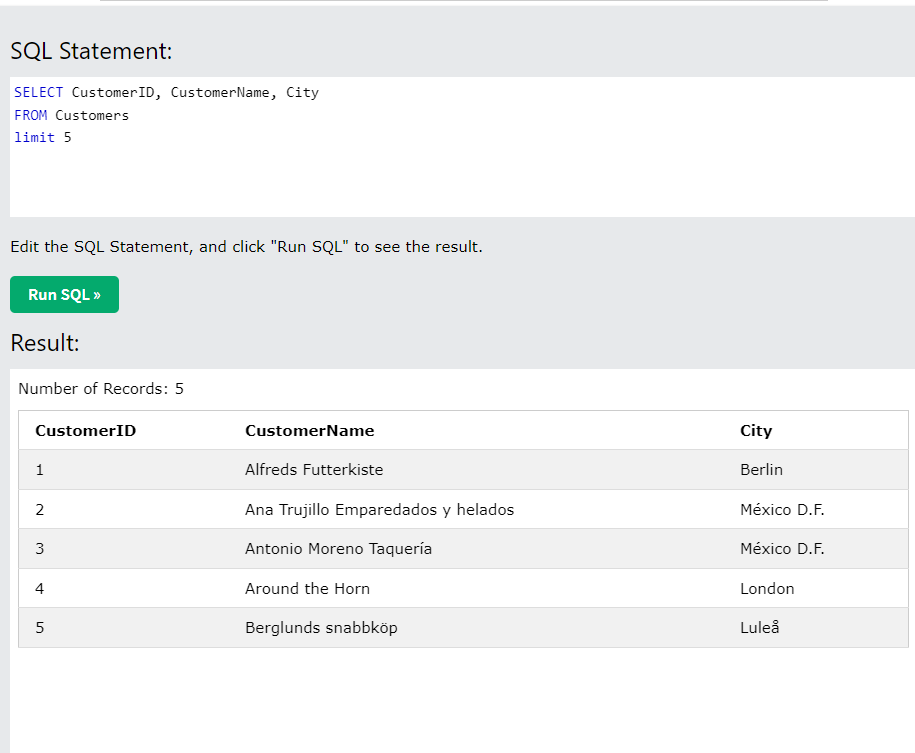
Task: Click CustomerID 3 cell
Action: 40,549
